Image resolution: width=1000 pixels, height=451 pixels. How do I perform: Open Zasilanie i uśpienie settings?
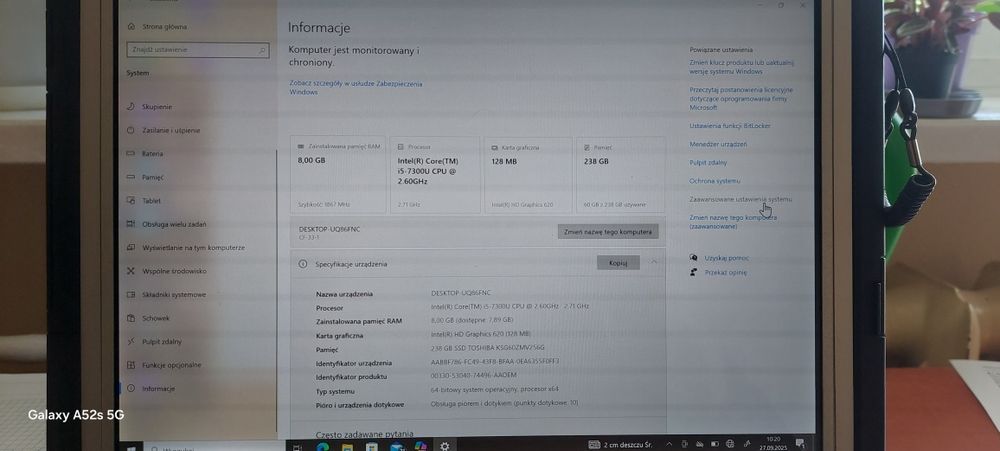tap(171, 130)
